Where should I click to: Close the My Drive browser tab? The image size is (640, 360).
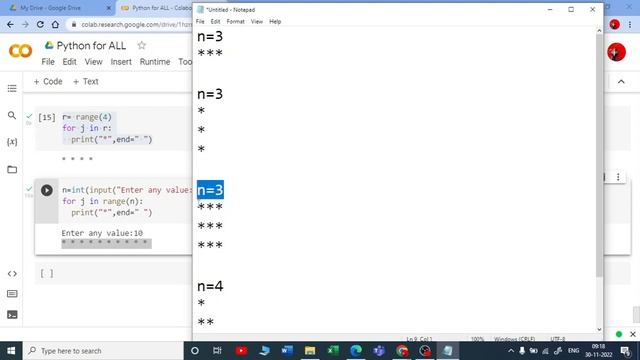point(109,8)
